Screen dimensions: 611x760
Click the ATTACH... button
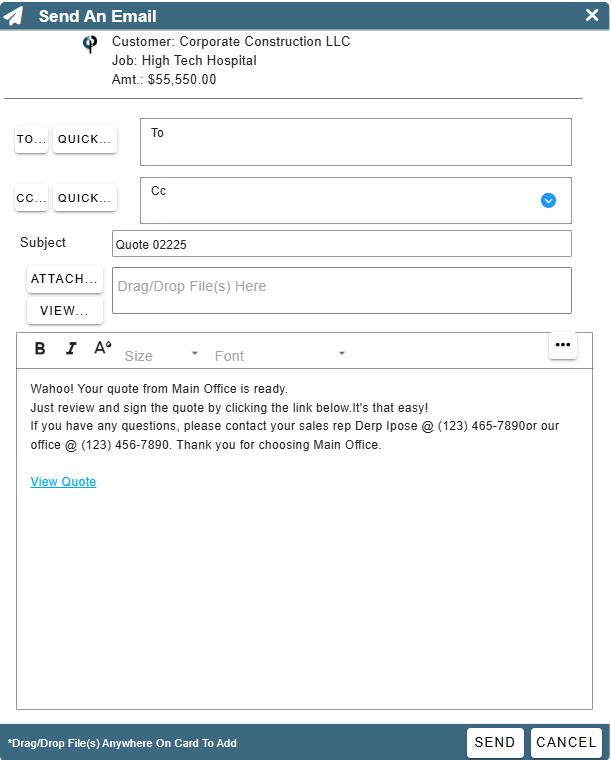click(65, 279)
